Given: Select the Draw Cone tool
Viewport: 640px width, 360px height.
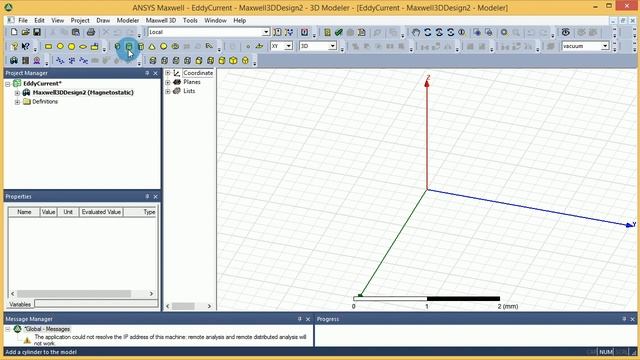Looking at the screenshot, I should 152,47.
